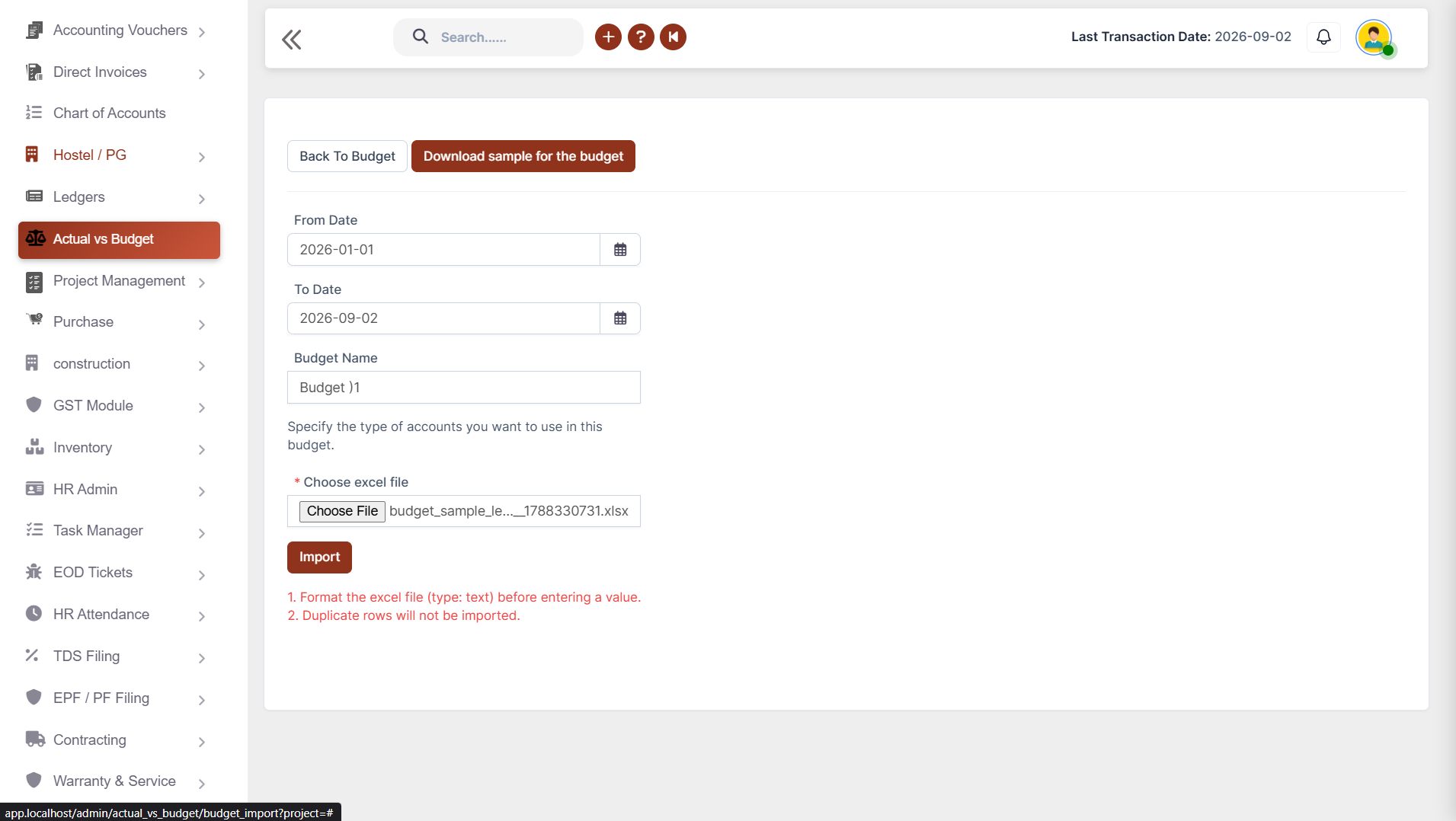
Task: Click EOD Tickets bug icon
Action: (x=34, y=572)
